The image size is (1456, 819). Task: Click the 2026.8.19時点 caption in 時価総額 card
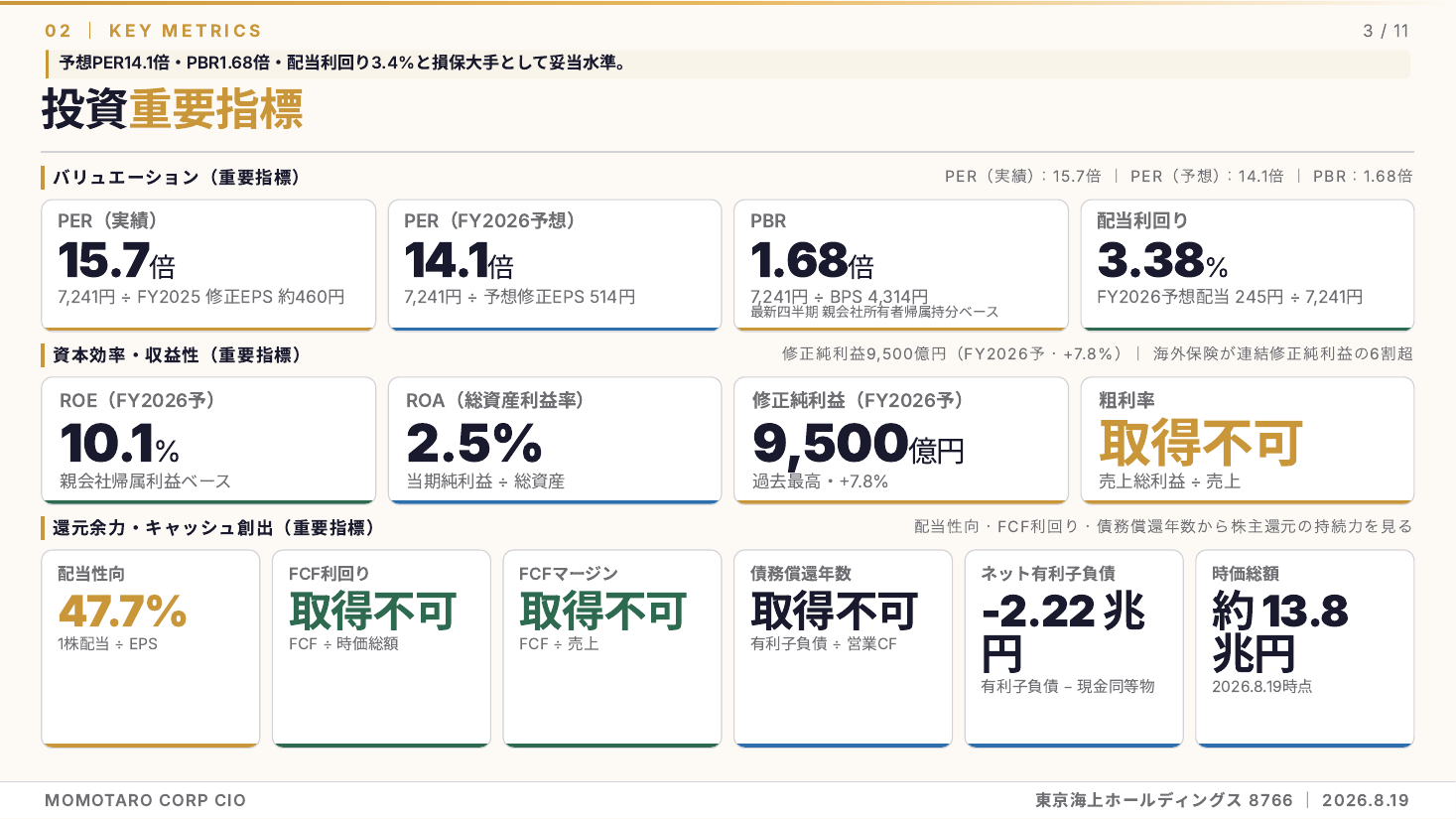(1261, 687)
